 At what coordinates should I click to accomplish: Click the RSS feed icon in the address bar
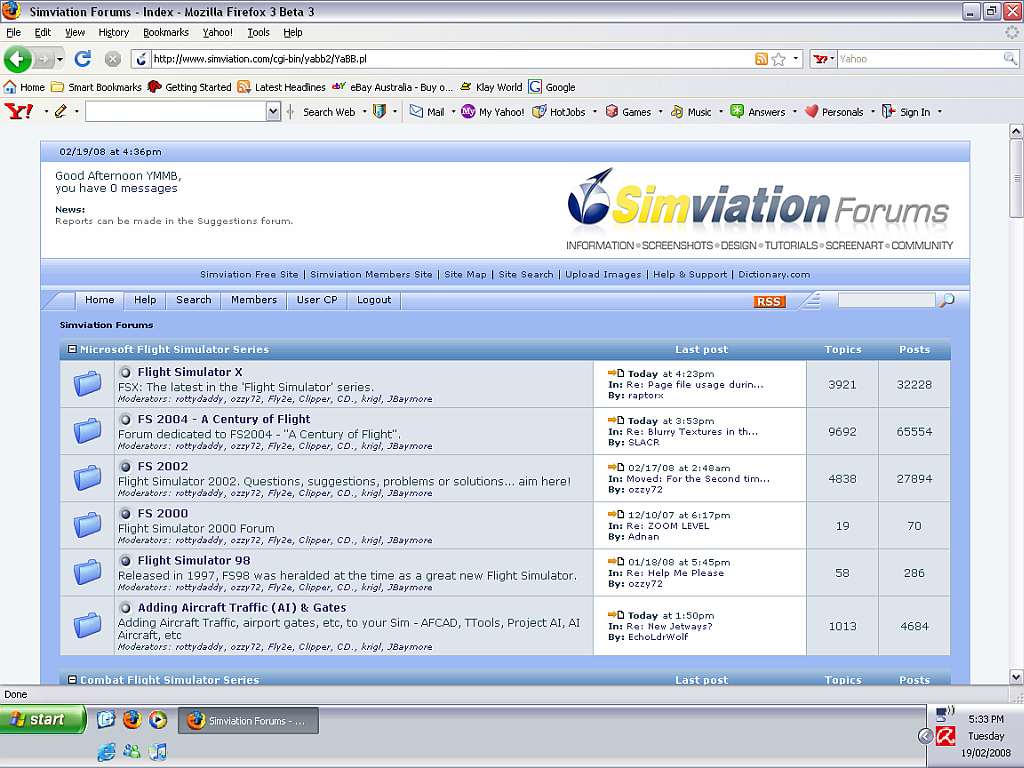point(761,59)
